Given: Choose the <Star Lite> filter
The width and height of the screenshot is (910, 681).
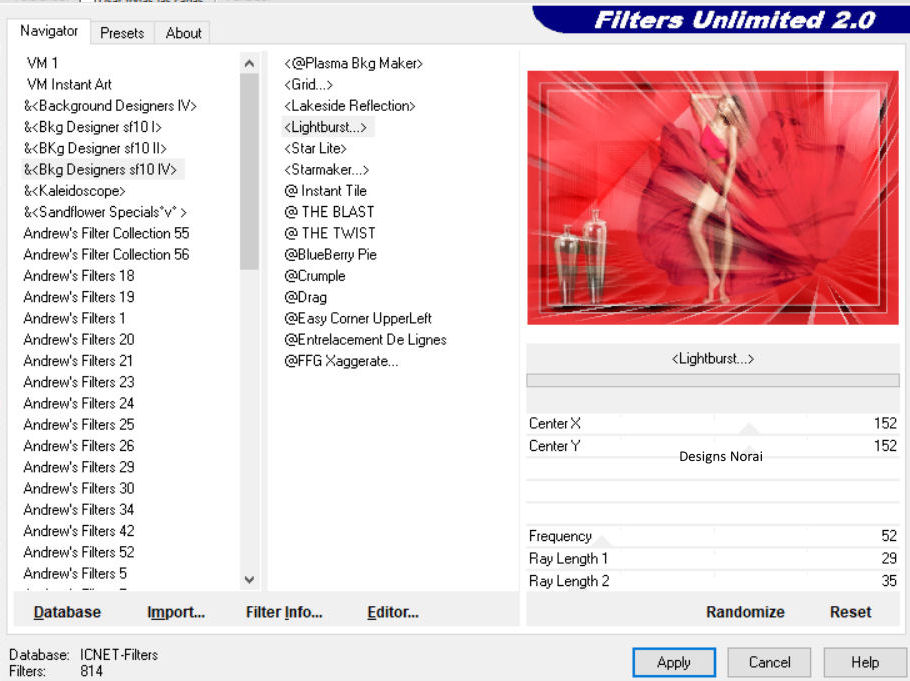Looking at the screenshot, I should [x=315, y=148].
